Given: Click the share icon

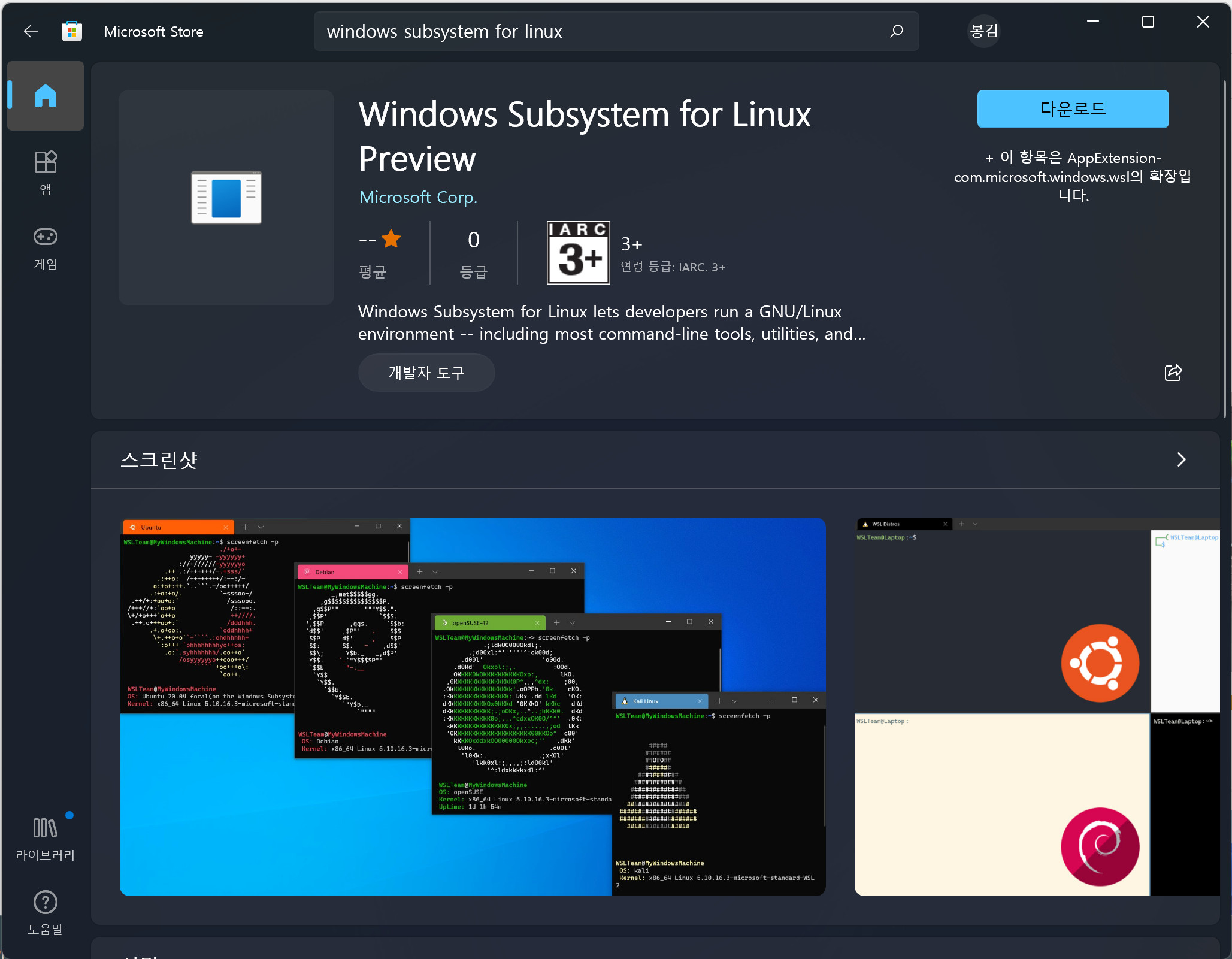Looking at the screenshot, I should [1173, 373].
